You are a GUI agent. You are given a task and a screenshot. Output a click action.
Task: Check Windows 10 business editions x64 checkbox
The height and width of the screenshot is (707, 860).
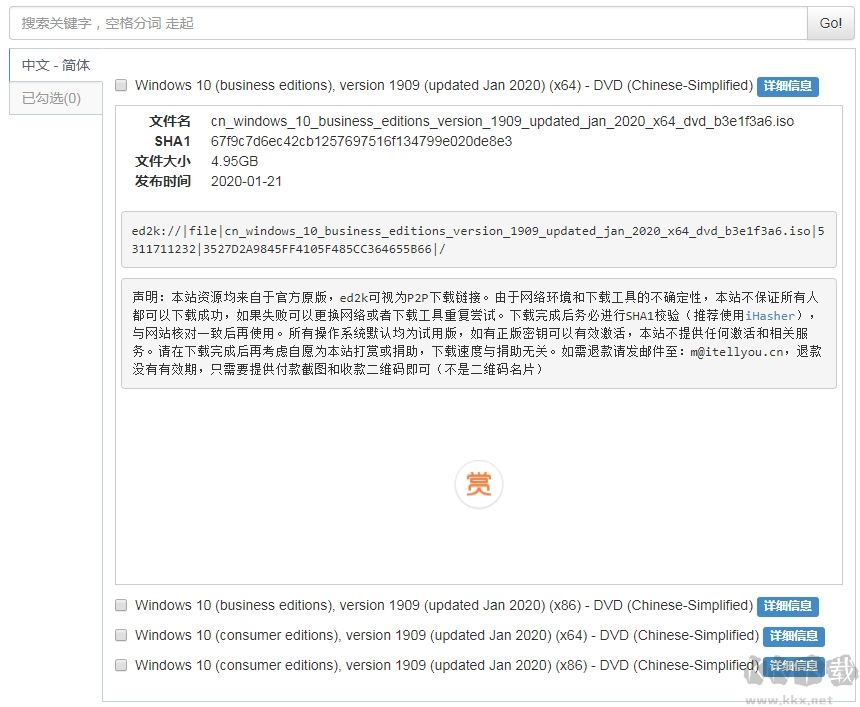point(121,85)
